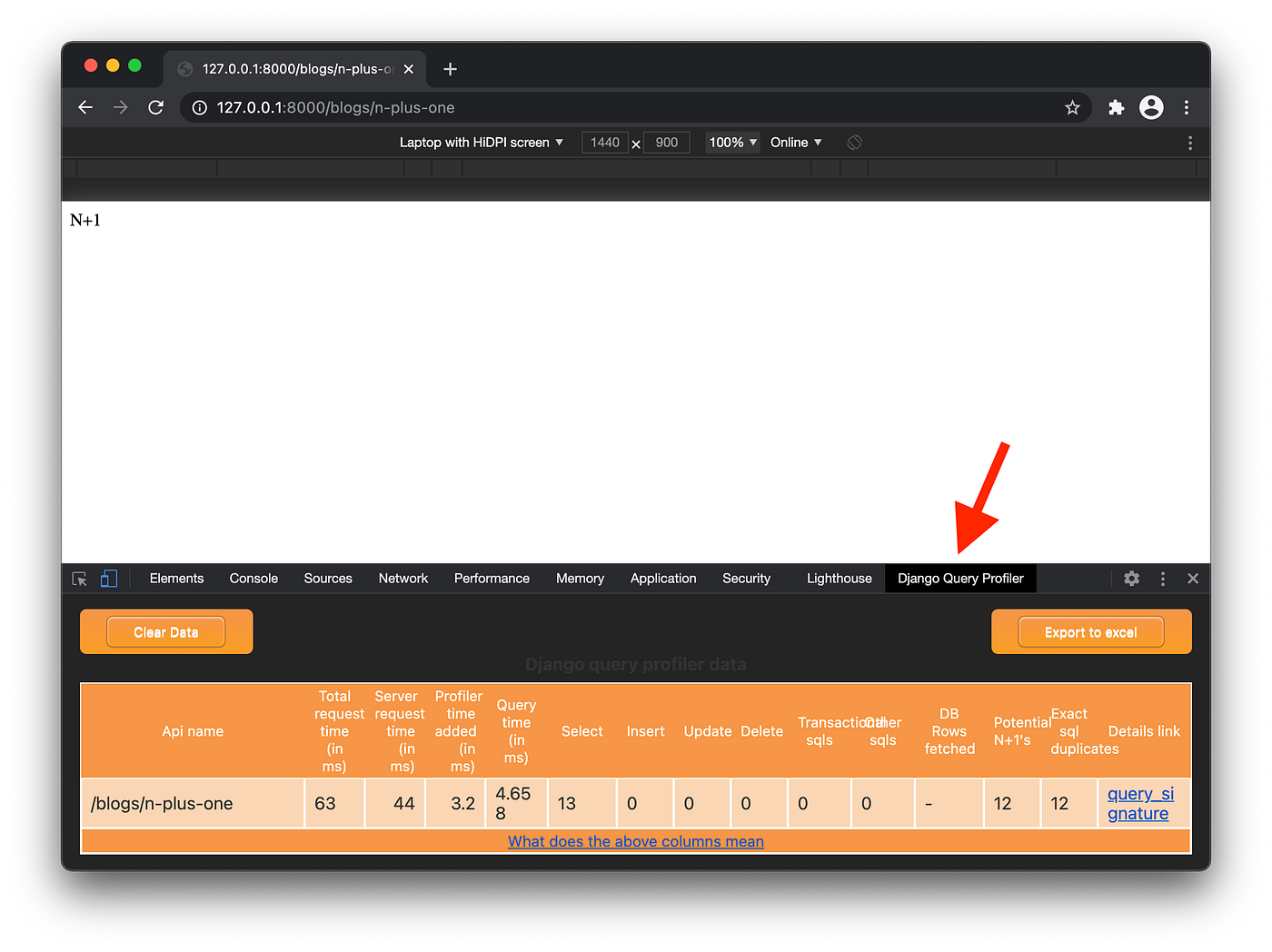Open DevTools customize menu dots
This screenshot has width=1272, height=952.
(x=1162, y=579)
